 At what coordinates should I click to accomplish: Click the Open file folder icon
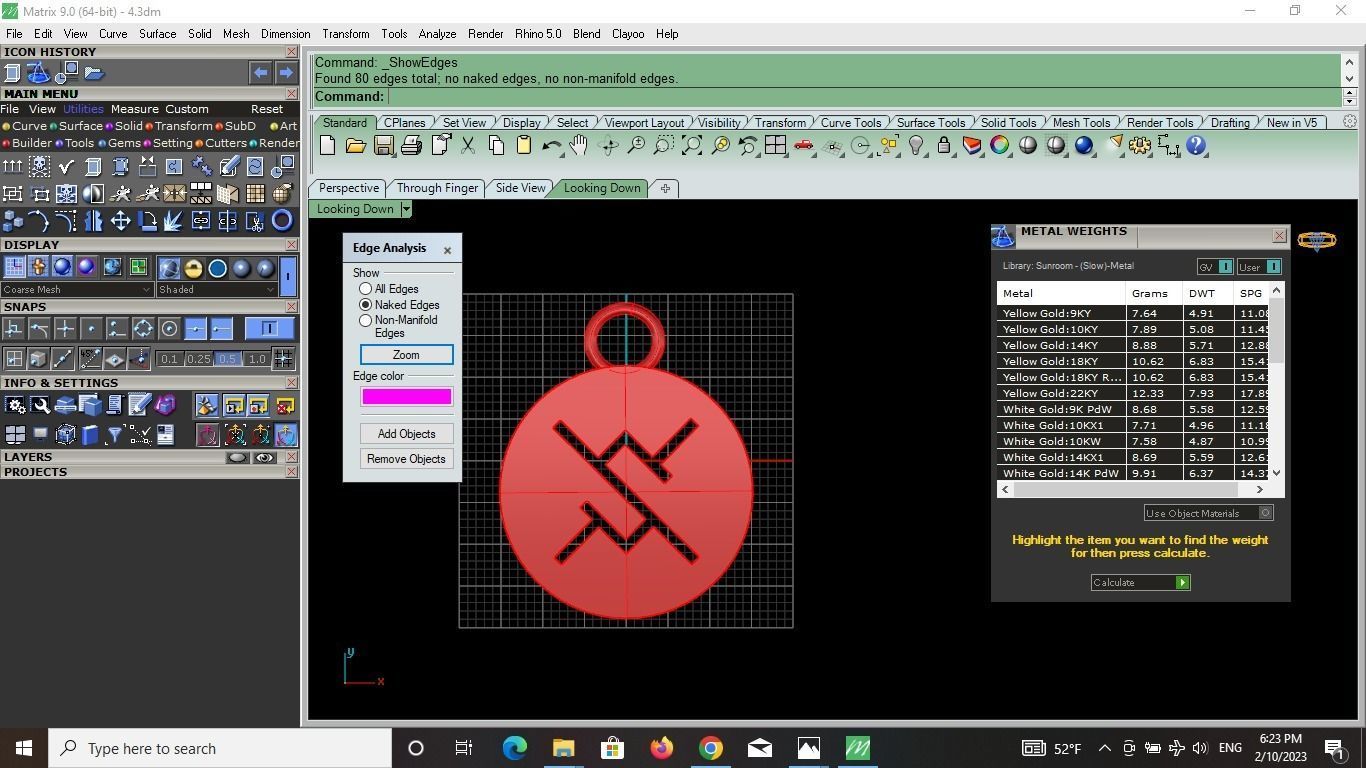[355, 146]
